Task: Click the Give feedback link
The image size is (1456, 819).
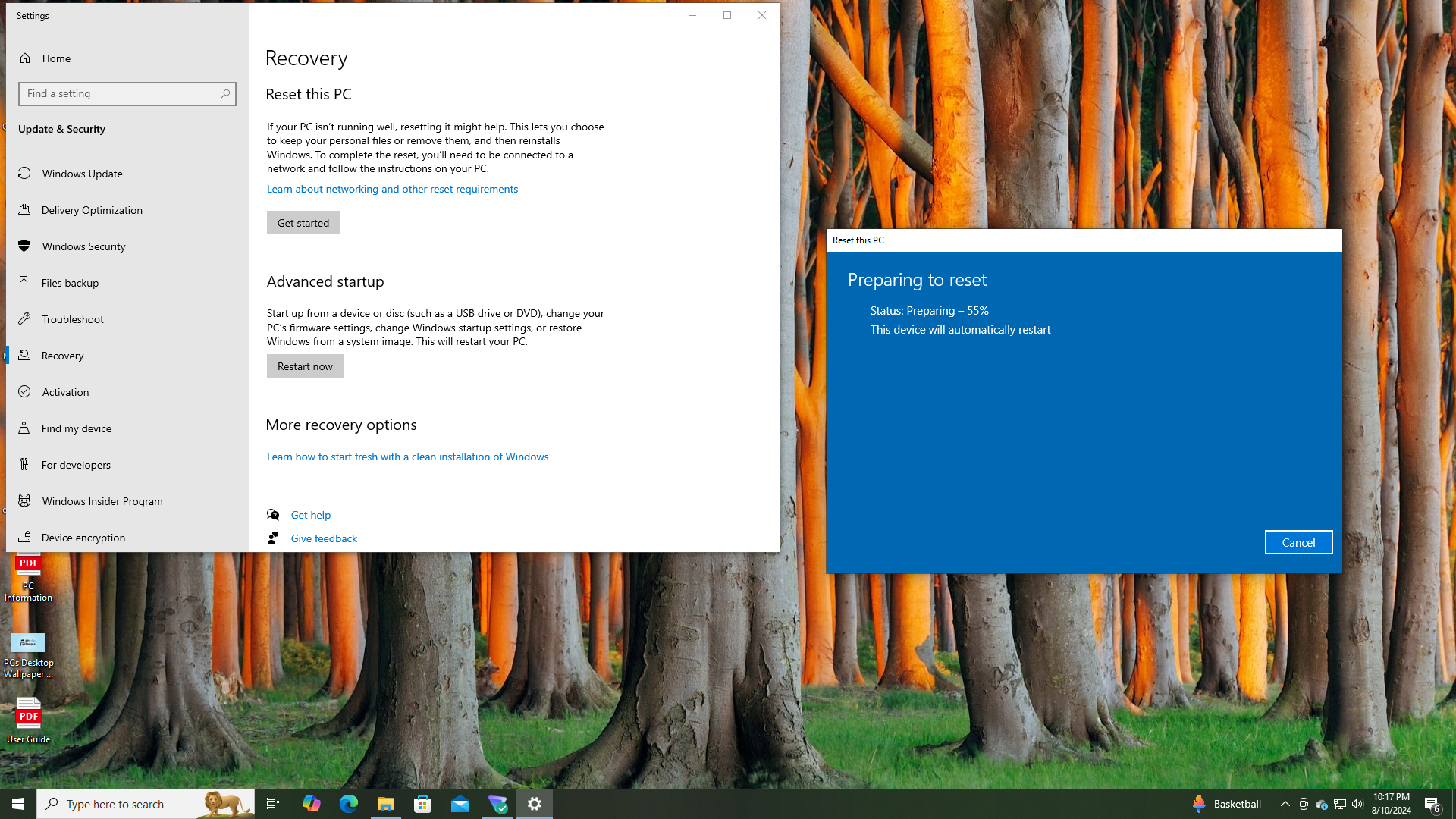Action: 324,538
